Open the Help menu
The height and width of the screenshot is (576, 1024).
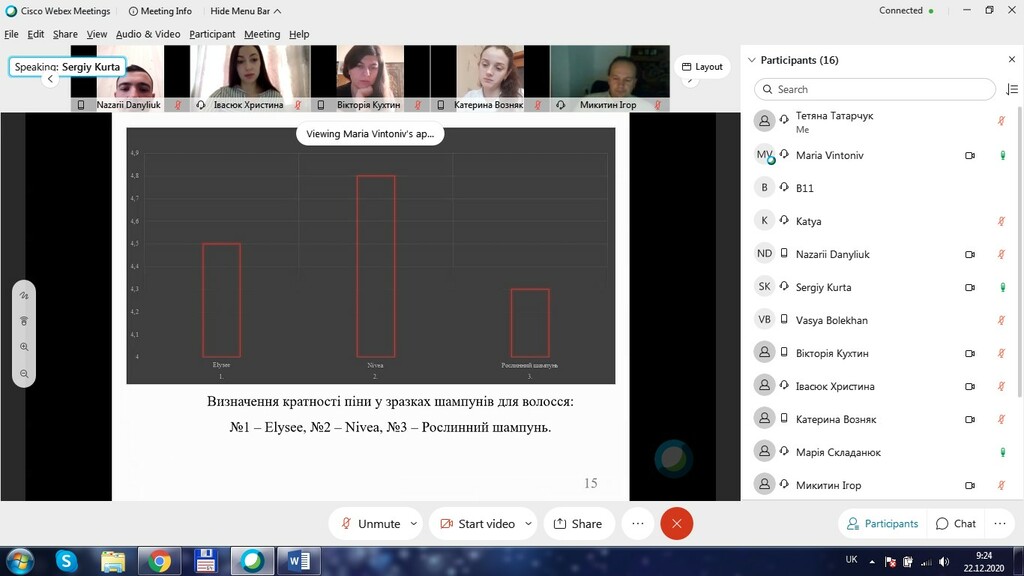pos(299,34)
